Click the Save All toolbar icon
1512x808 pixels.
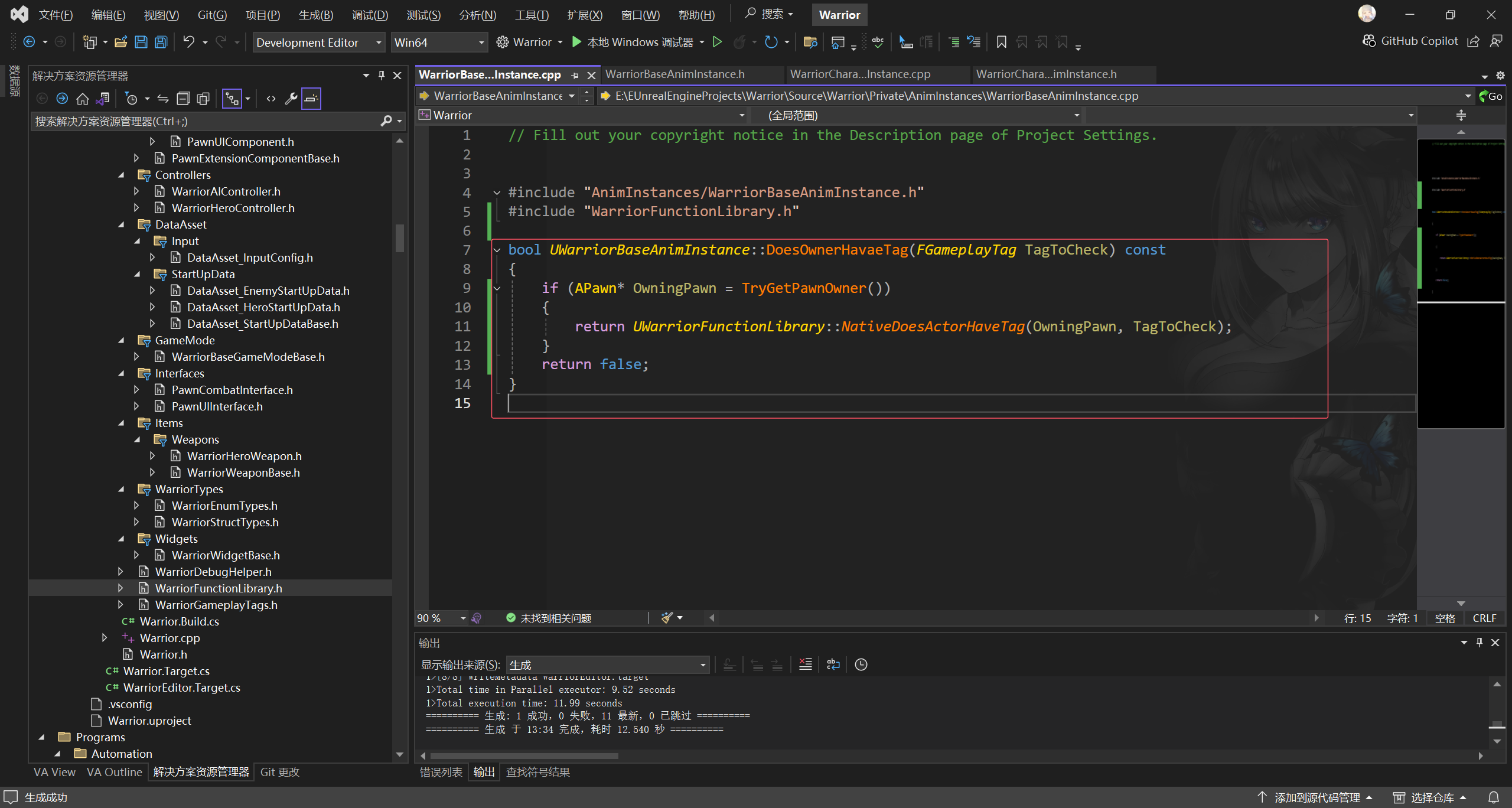pos(161,42)
